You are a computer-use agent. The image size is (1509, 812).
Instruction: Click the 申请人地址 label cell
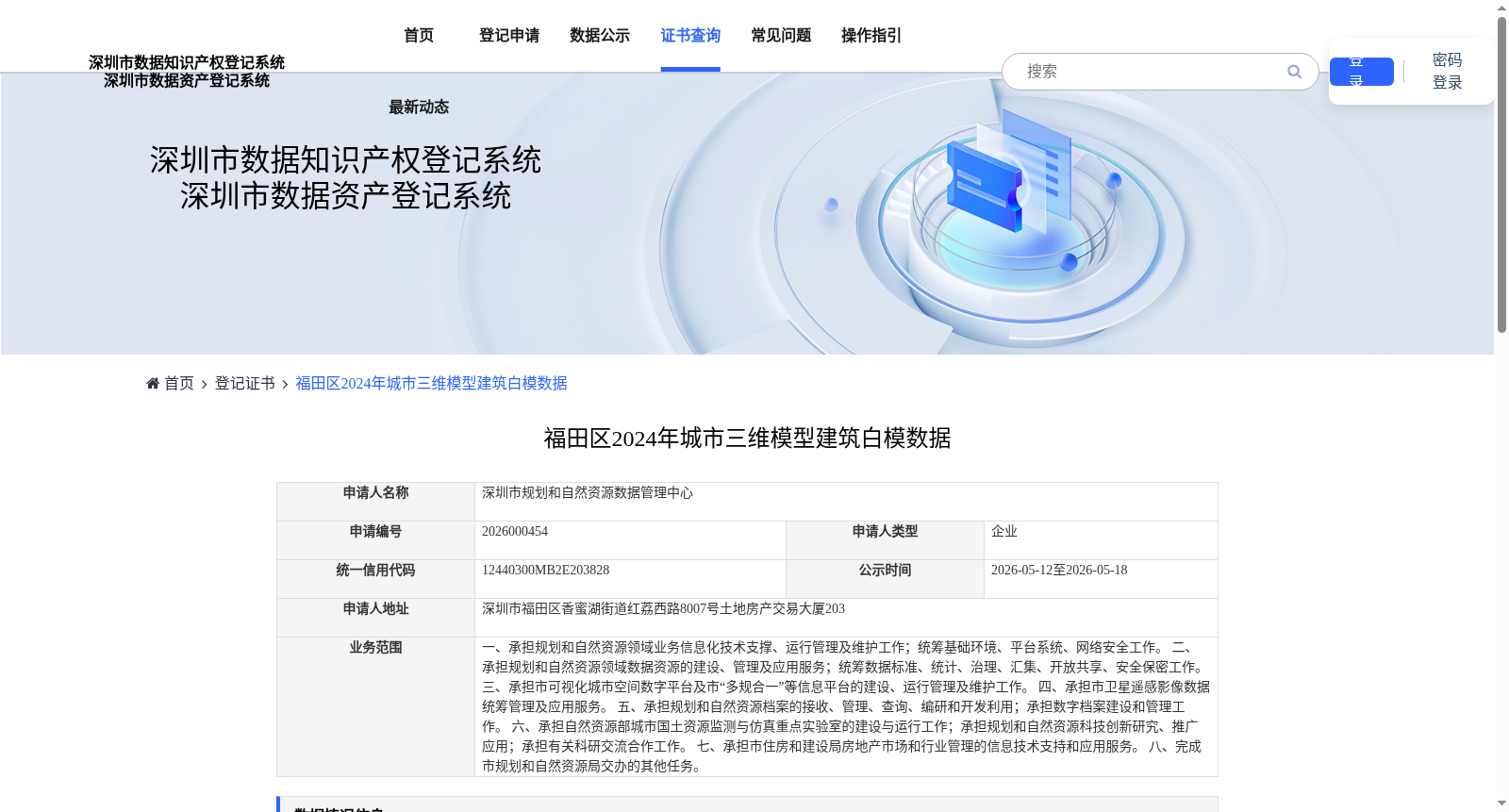click(375, 618)
